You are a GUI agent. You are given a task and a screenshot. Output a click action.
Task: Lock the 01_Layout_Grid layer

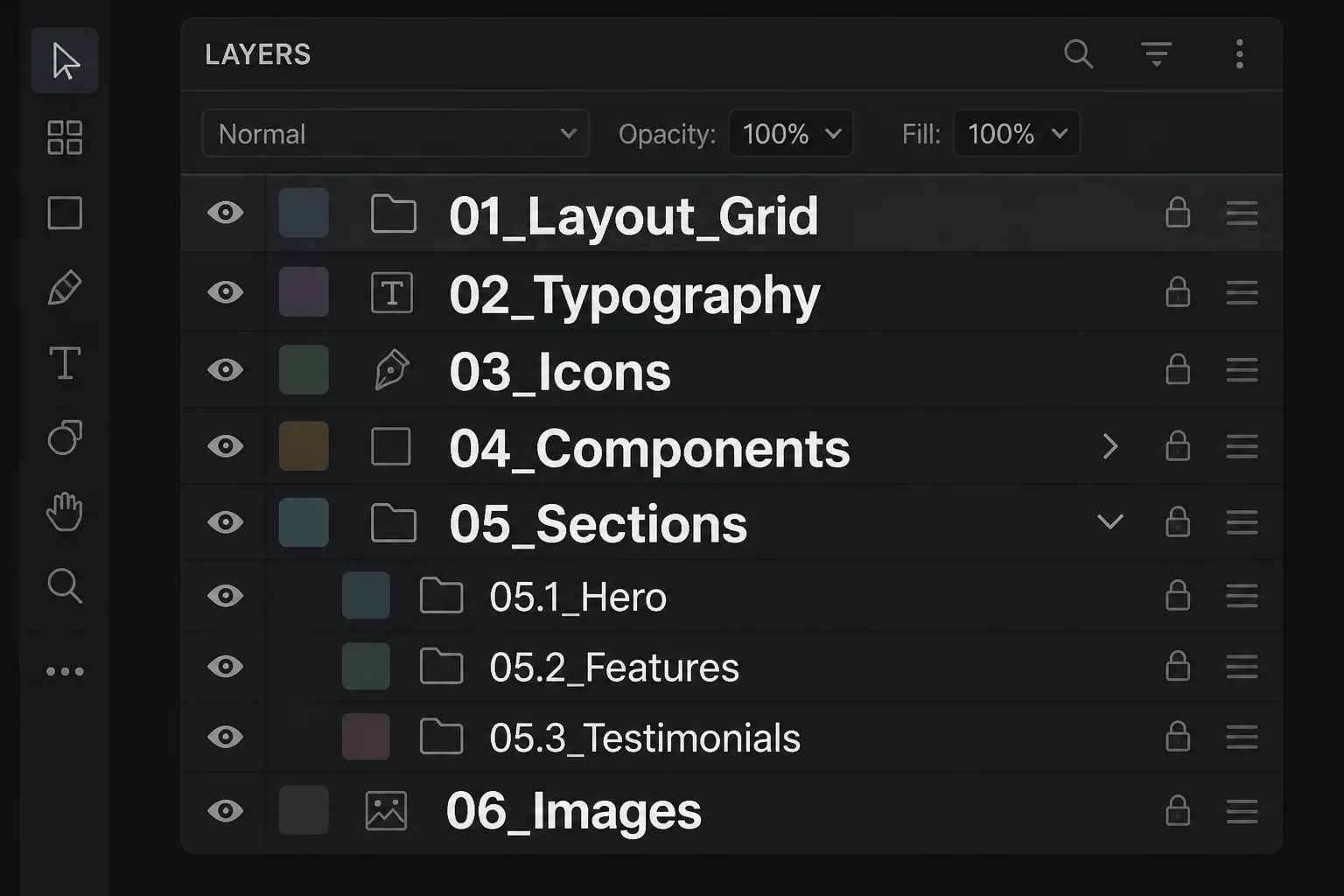tap(1178, 212)
